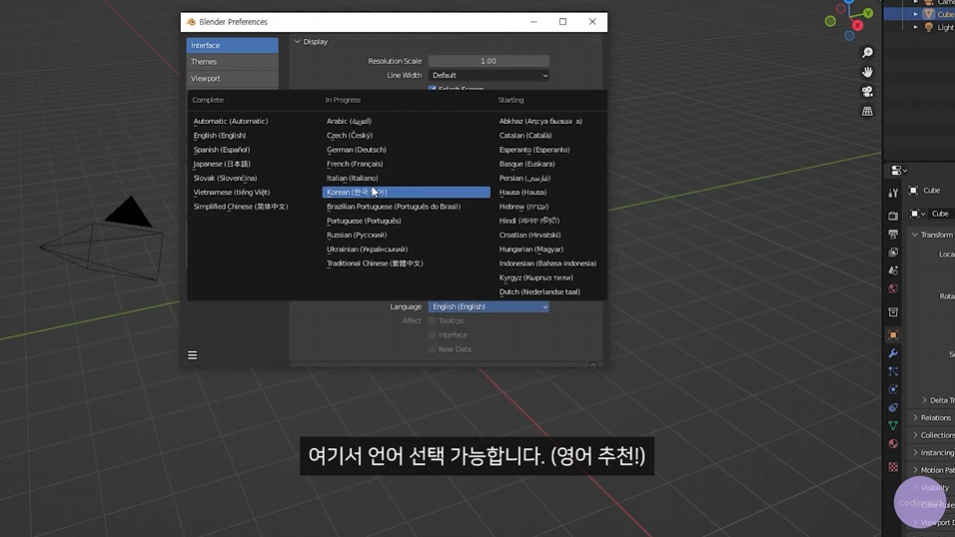Open the Physics properties tab icon
Image resolution: width=955 pixels, height=537 pixels.
(x=893, y=390)
